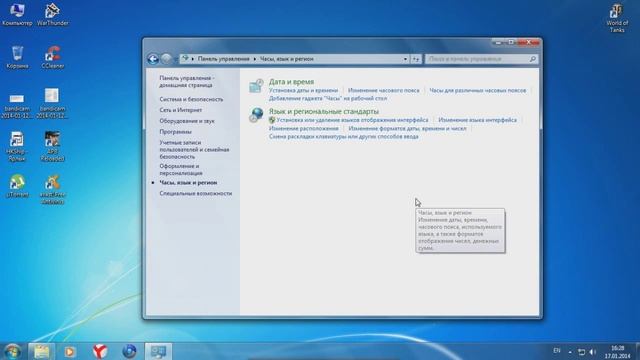Open the Компьютер desktop icon
Viewport: 640px width, 360px height.
tap(17, 14)
